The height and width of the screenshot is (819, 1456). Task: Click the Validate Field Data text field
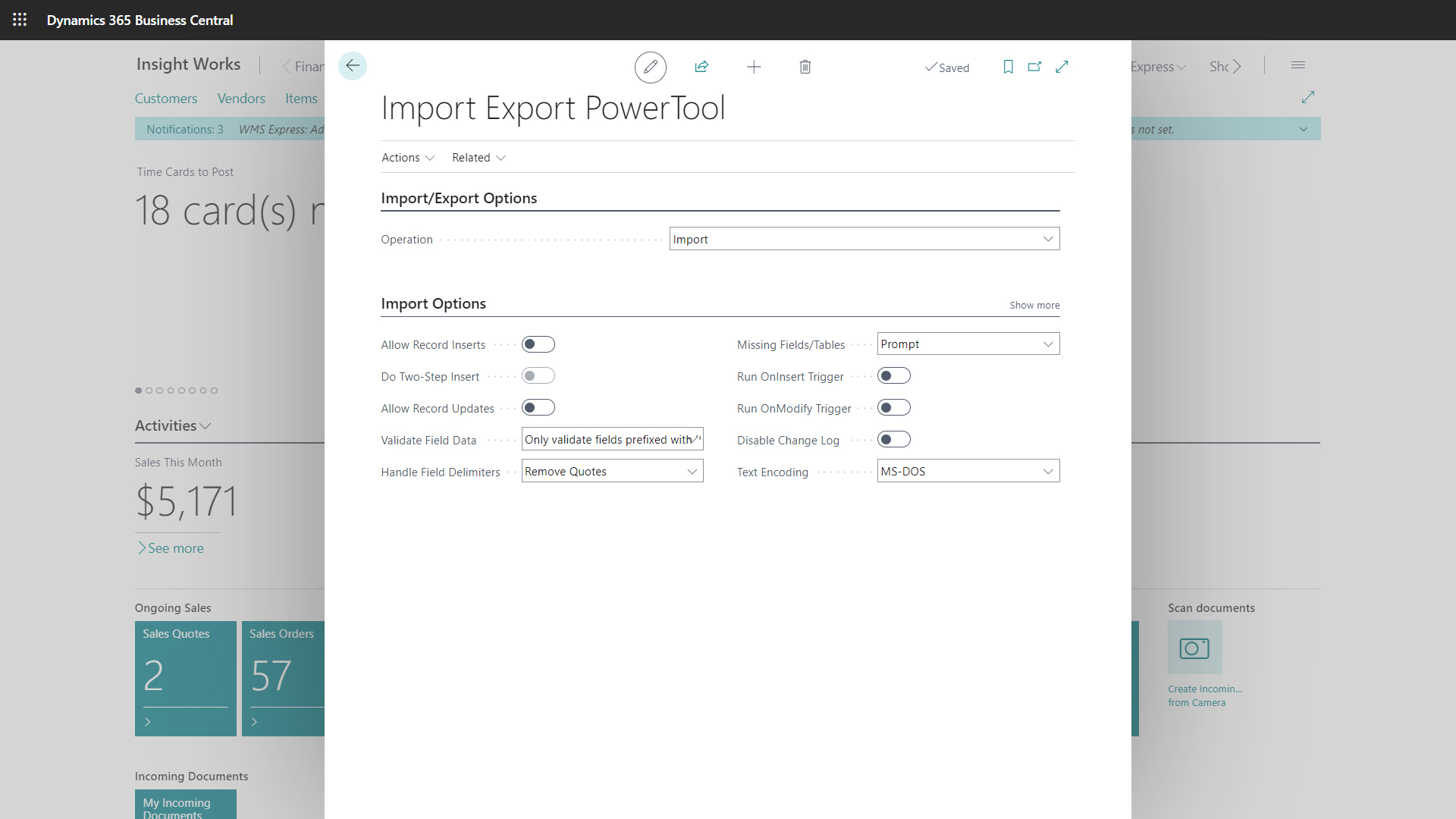pos(611,439)
